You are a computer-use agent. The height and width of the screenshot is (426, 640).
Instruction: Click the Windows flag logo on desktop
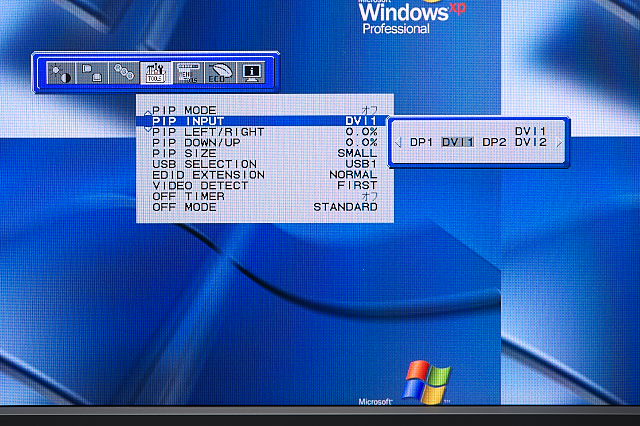coord(427,381)
